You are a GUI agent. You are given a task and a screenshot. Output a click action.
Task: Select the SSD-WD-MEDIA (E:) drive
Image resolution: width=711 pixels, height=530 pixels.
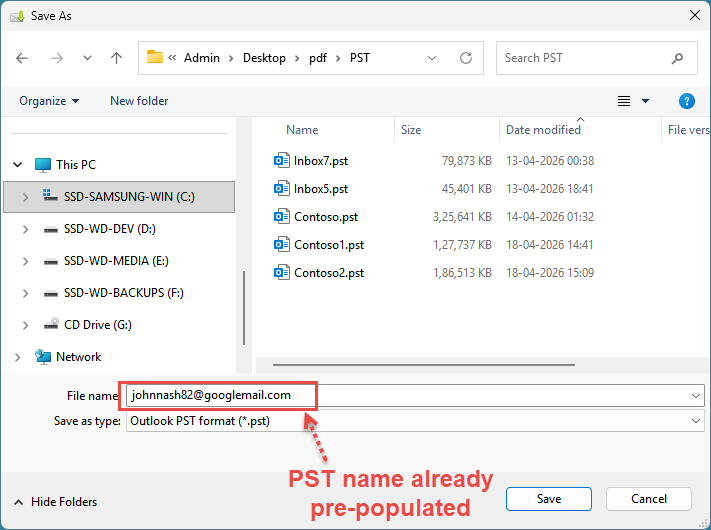(x=116, y=261)
